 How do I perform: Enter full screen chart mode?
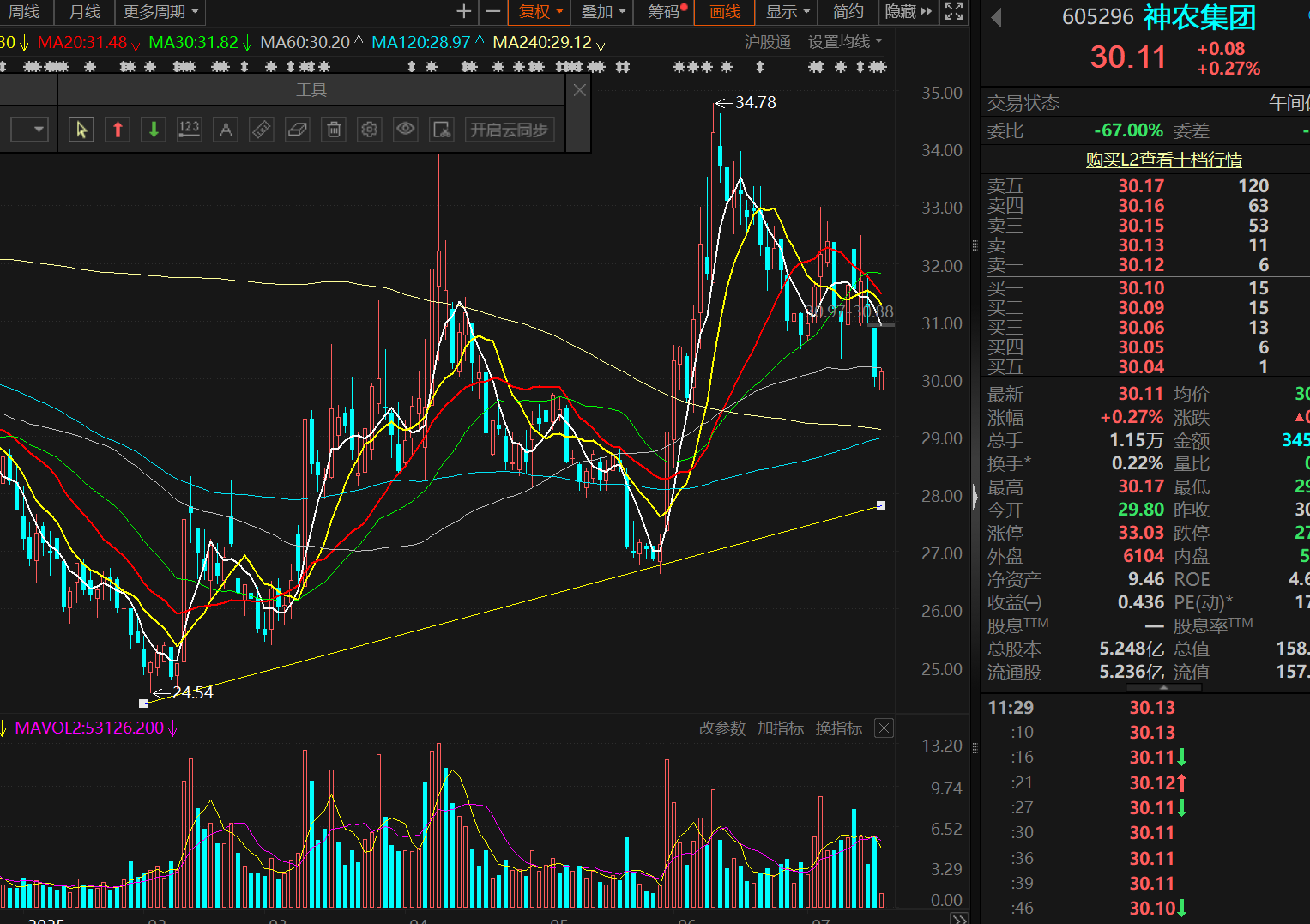pos(954,11)
